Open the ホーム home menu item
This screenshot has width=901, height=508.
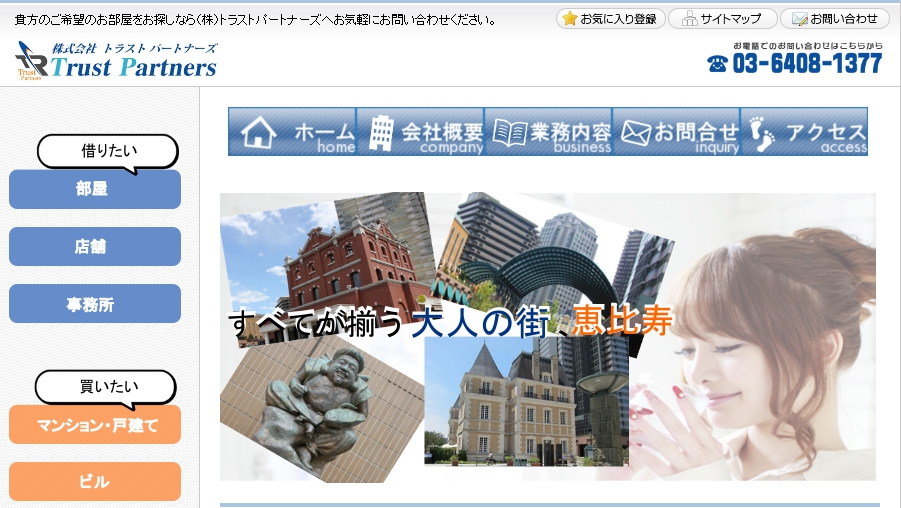click(x=292, y=132)
